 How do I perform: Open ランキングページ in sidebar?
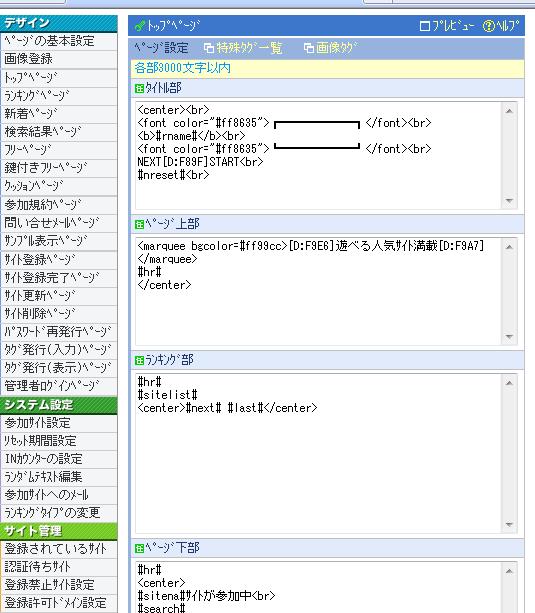pos(59,96)
